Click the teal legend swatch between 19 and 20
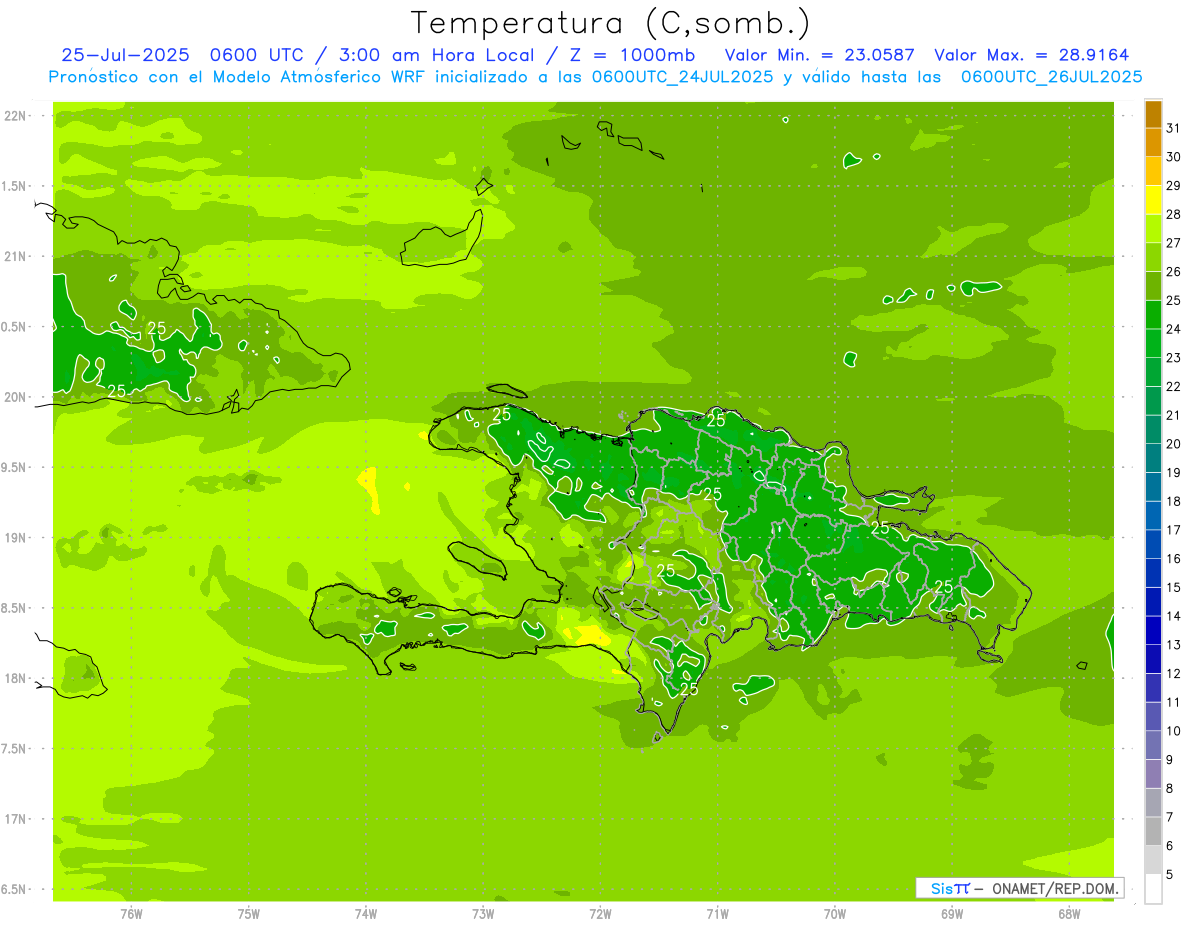 tap(1153, 458)
